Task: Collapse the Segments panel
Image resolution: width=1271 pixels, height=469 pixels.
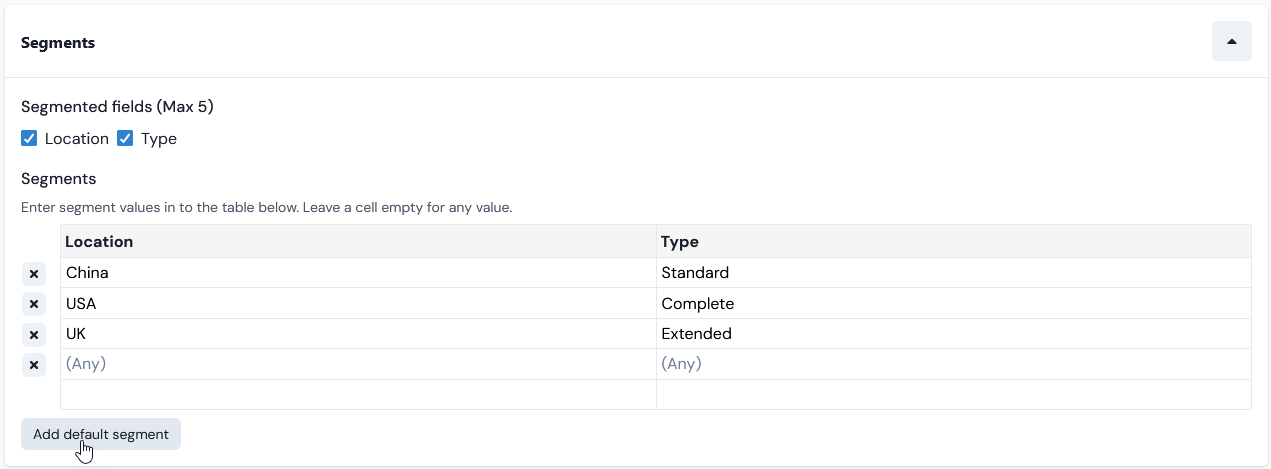Action: click(1231, 42)
